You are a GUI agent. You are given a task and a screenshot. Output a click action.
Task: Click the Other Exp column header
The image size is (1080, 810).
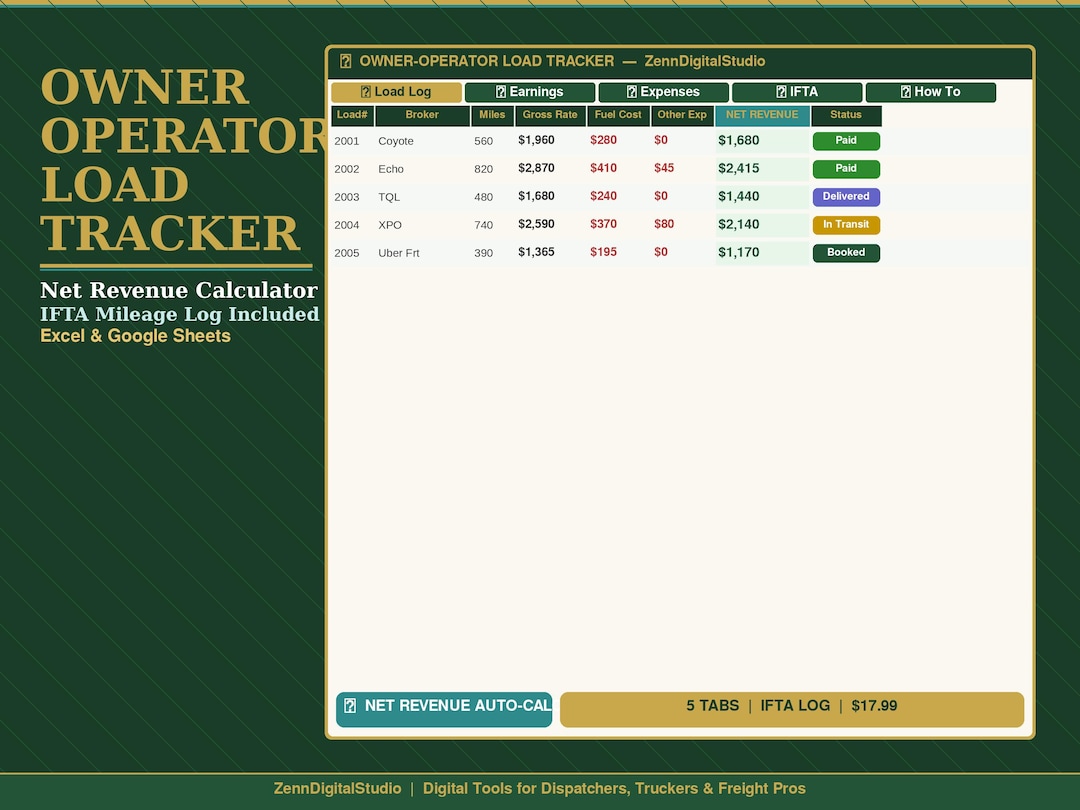click(x=682, y=116)
